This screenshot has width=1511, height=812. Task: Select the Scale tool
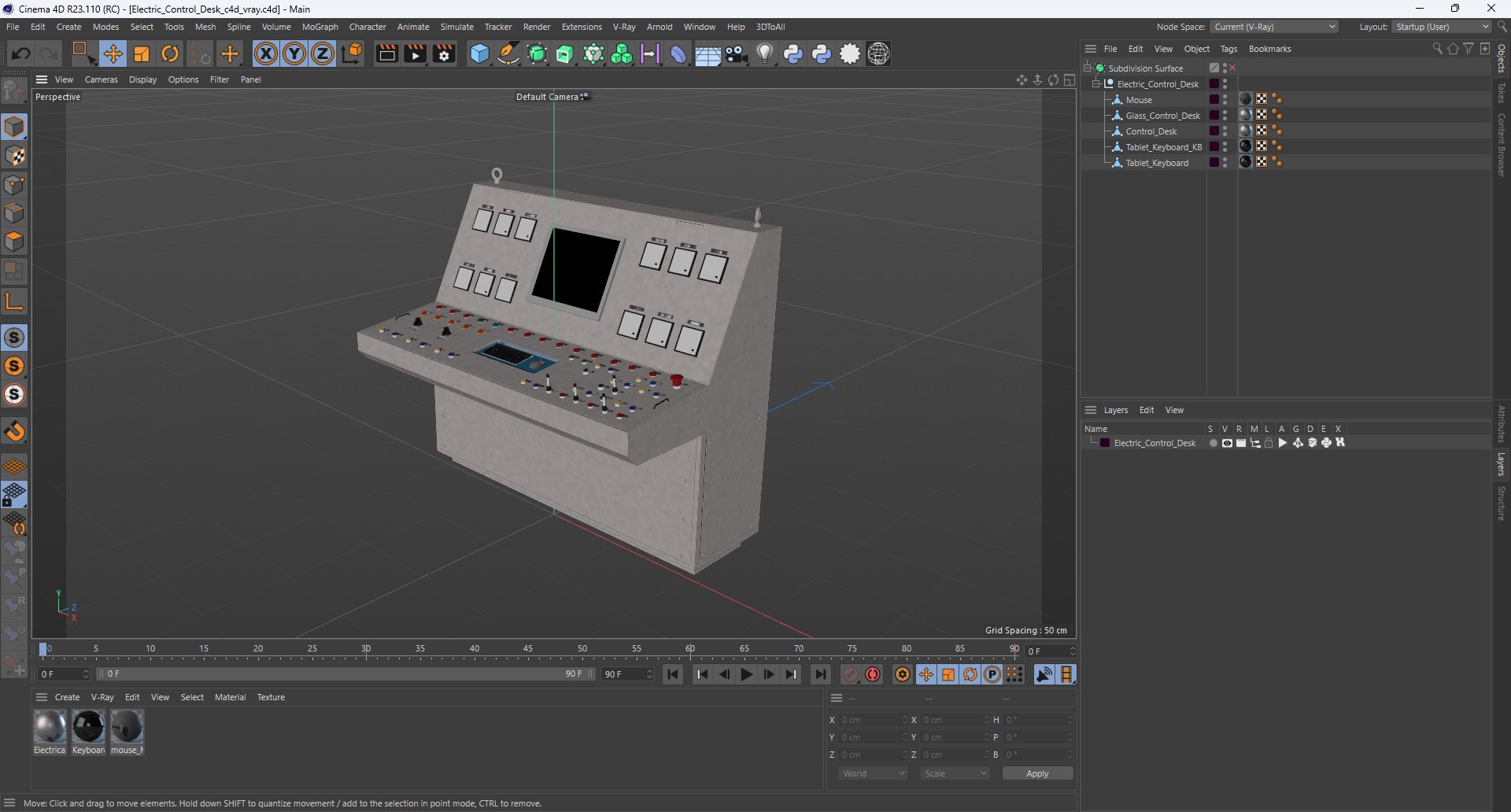pos(142,54)
